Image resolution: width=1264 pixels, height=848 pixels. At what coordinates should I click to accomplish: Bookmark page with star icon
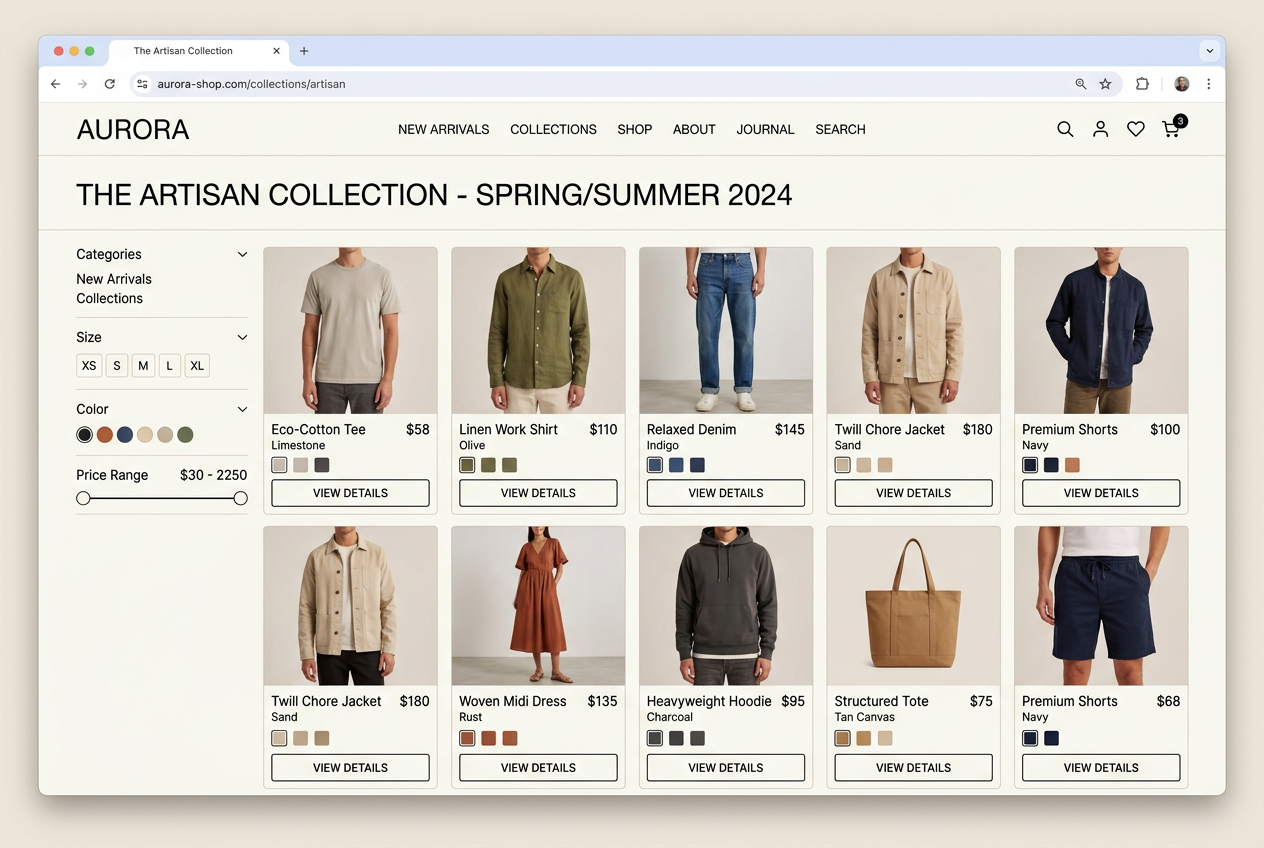1105,84
